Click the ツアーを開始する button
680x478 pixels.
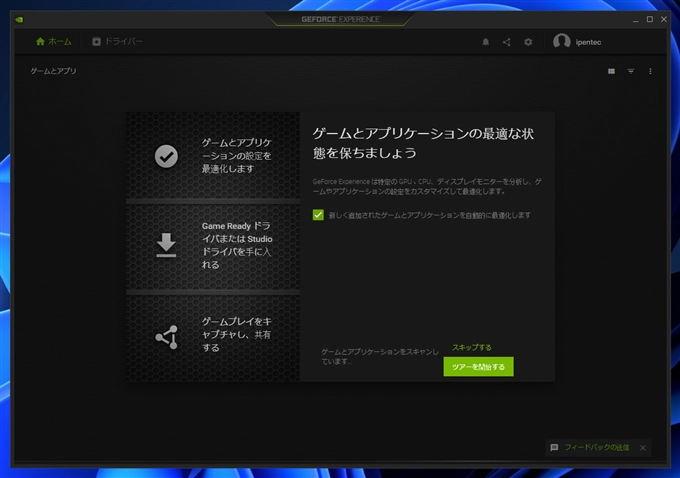point(478,367)
